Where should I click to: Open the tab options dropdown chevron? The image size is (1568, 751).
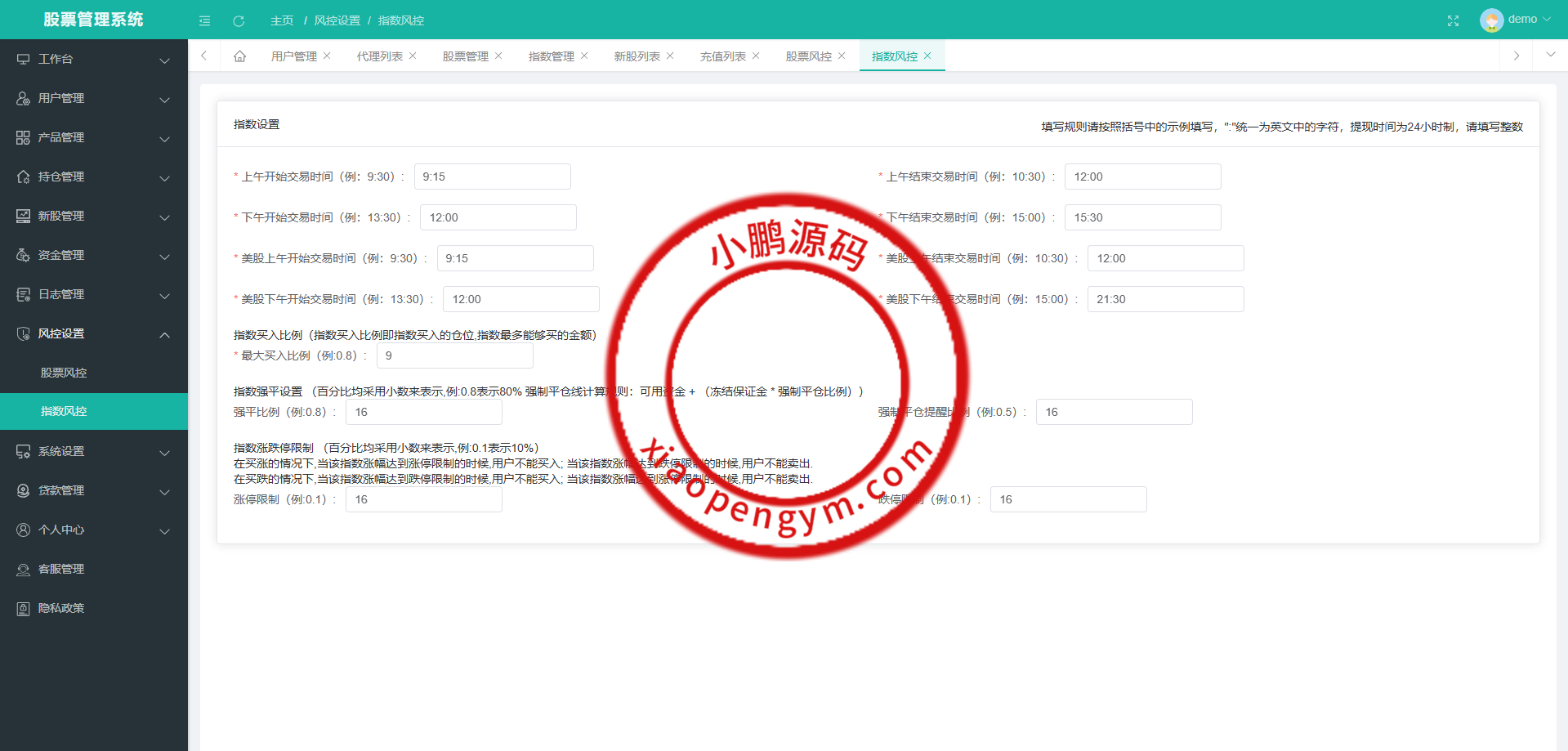[x=1550, y=55]
